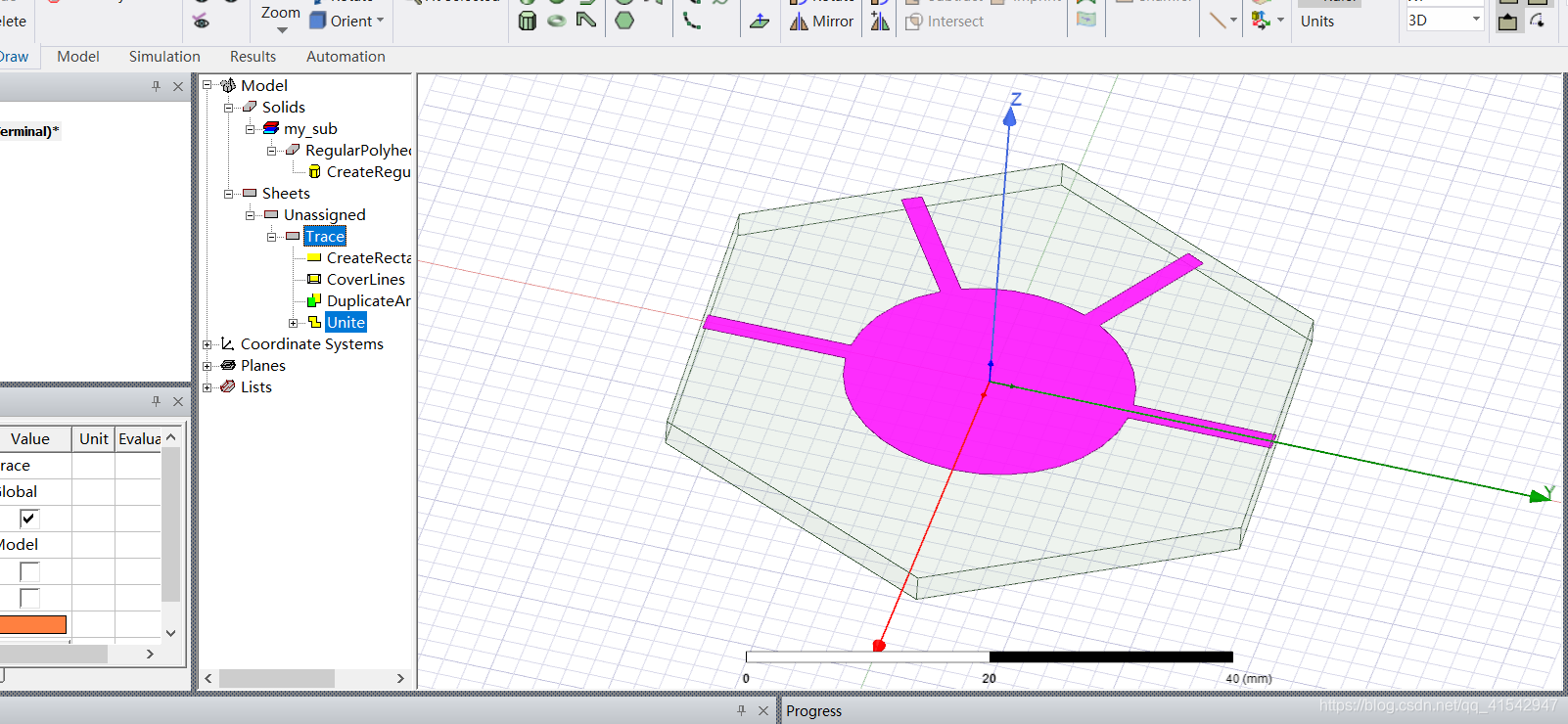Check the second empty checkbox above orange swatch
The height and width of the screenshot is (724, 1568).
pos(29,598)
